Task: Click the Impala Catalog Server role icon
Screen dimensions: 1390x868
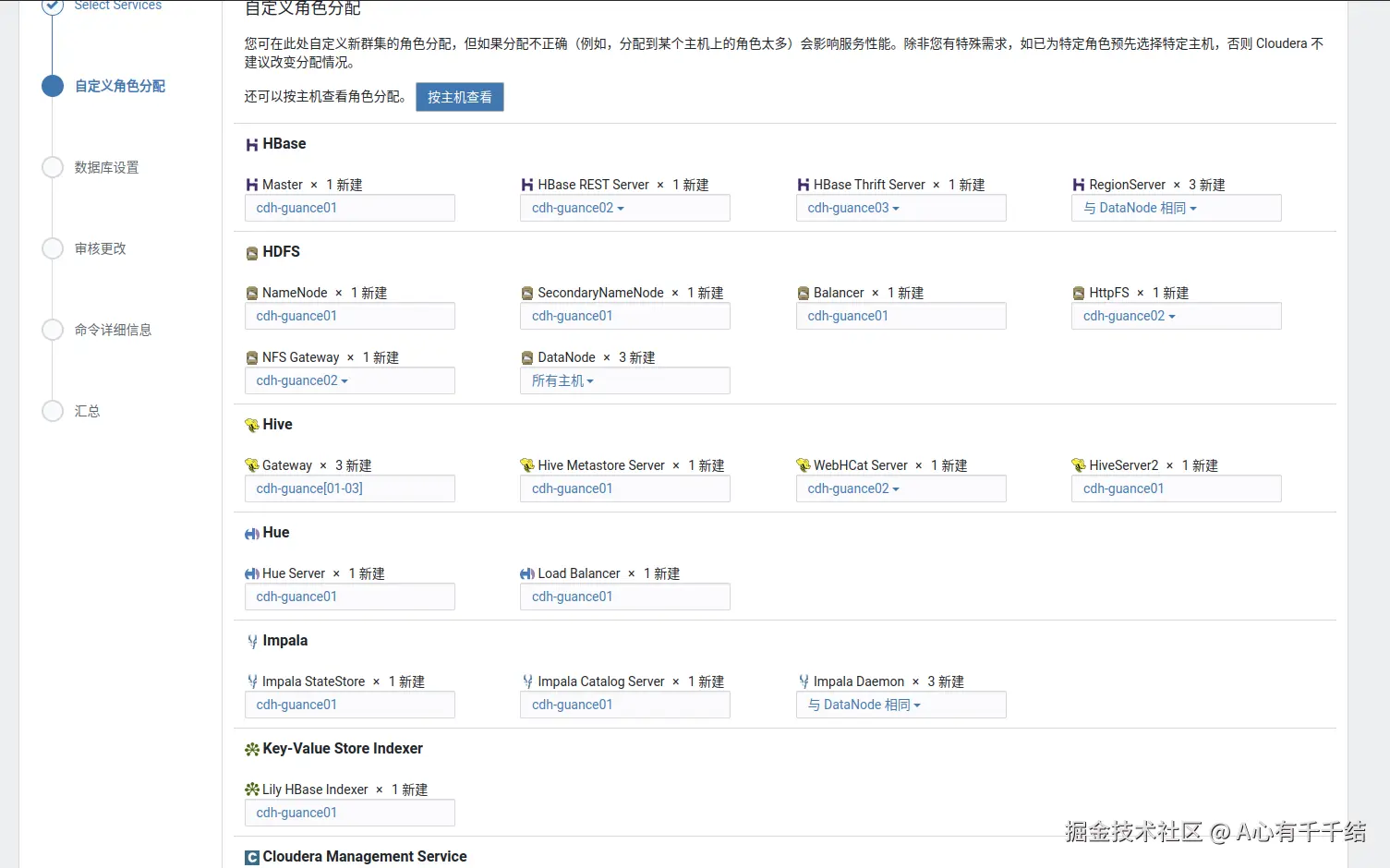Action: coord(528,681)
